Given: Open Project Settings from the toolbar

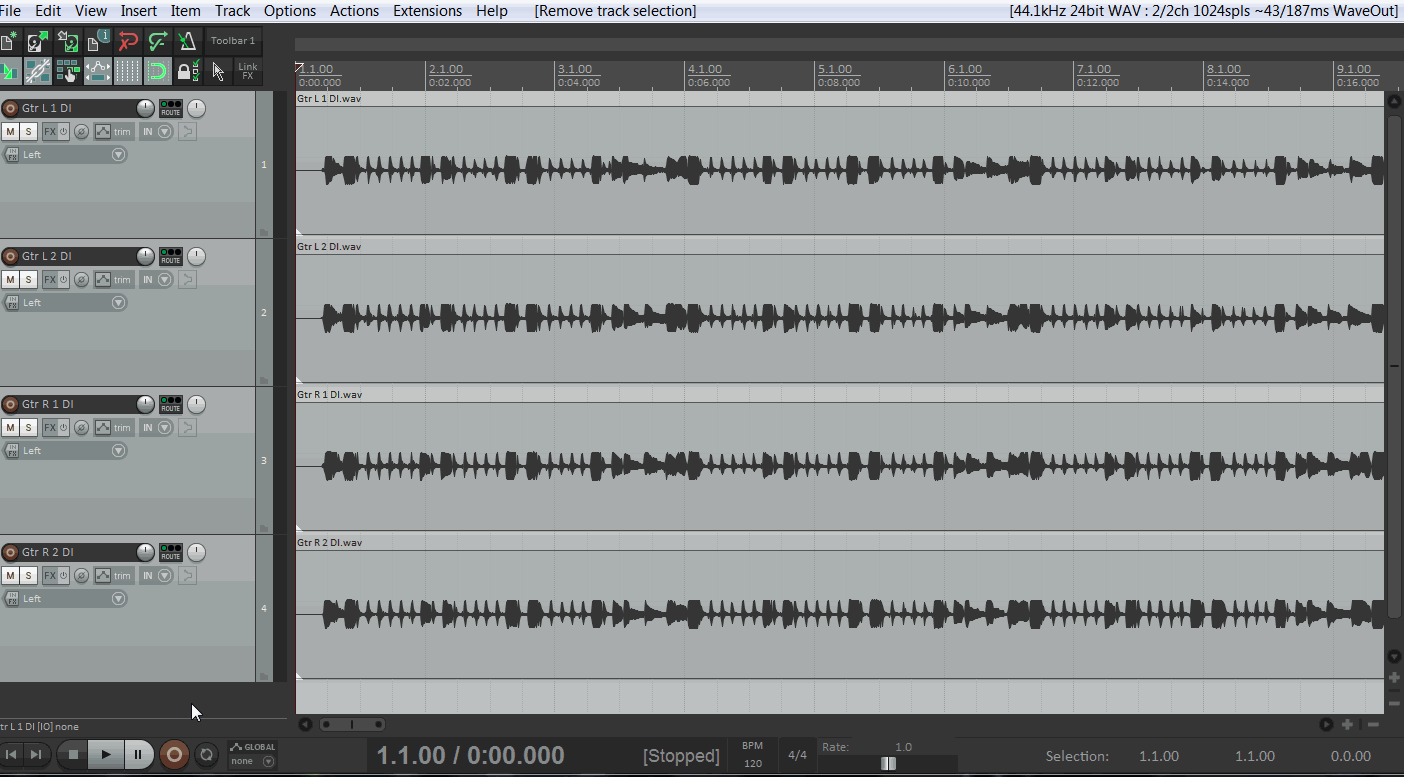Looking at the screenshot, I should (x=98, y=41).
